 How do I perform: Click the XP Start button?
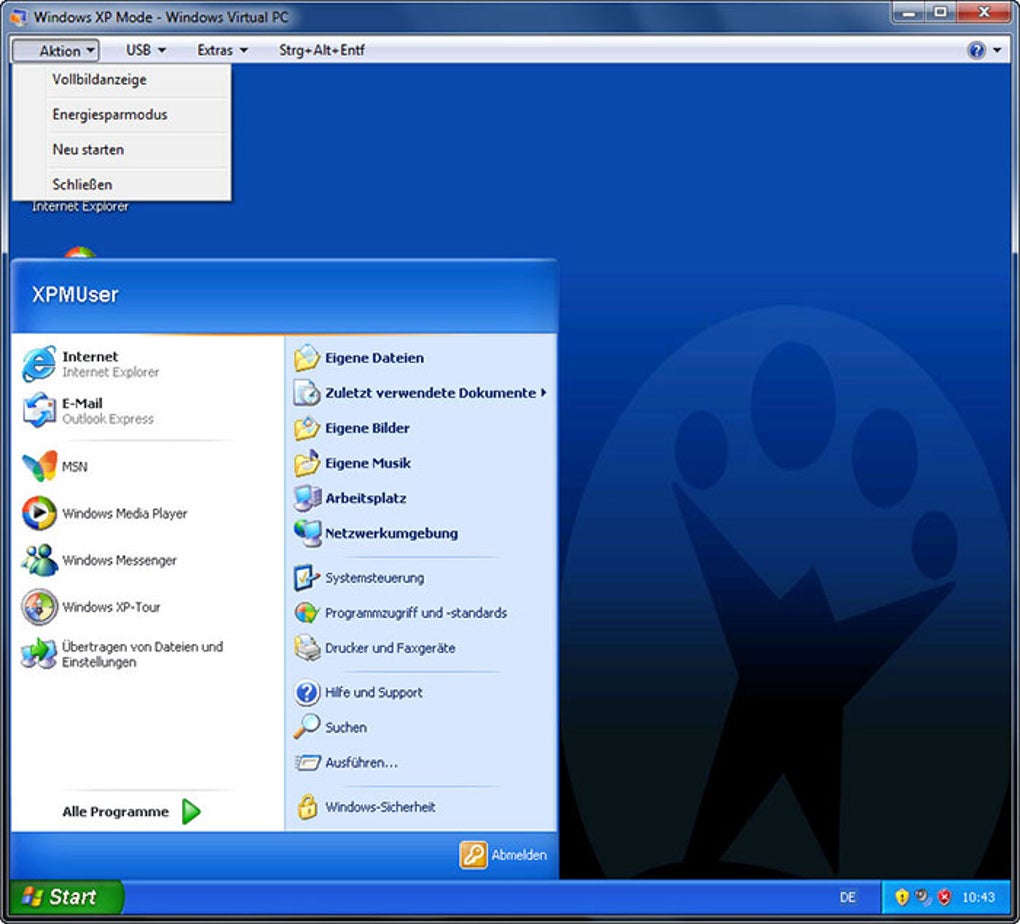67,897
